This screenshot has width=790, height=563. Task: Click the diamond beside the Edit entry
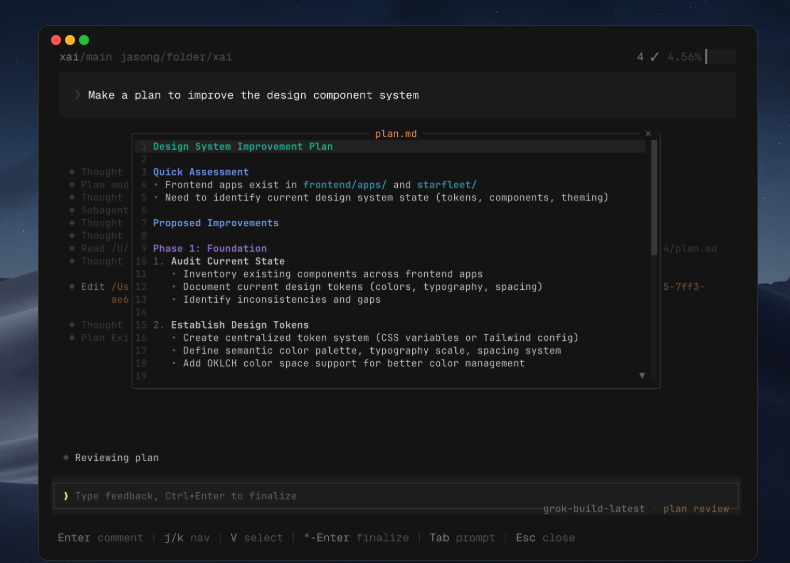72,287
